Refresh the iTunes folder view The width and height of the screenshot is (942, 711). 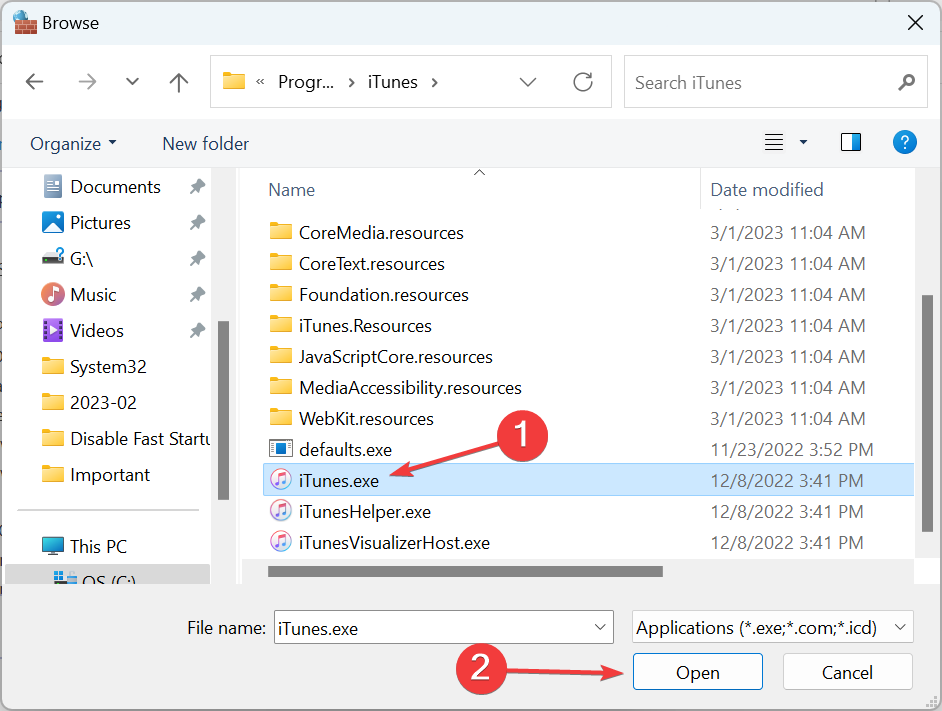click(x=583, y=82)
